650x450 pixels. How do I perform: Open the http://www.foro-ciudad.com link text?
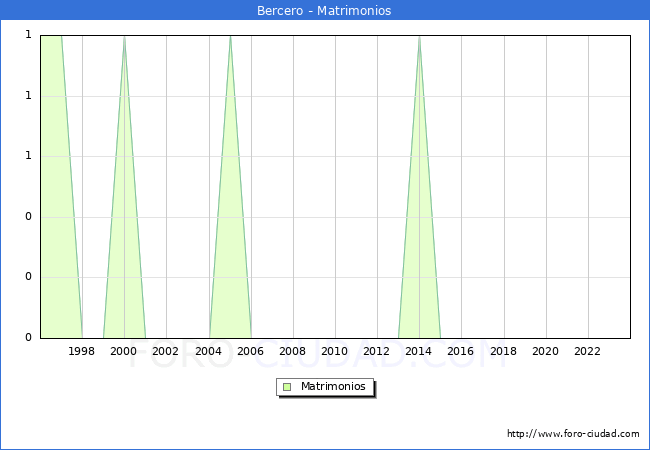[573, 434]
